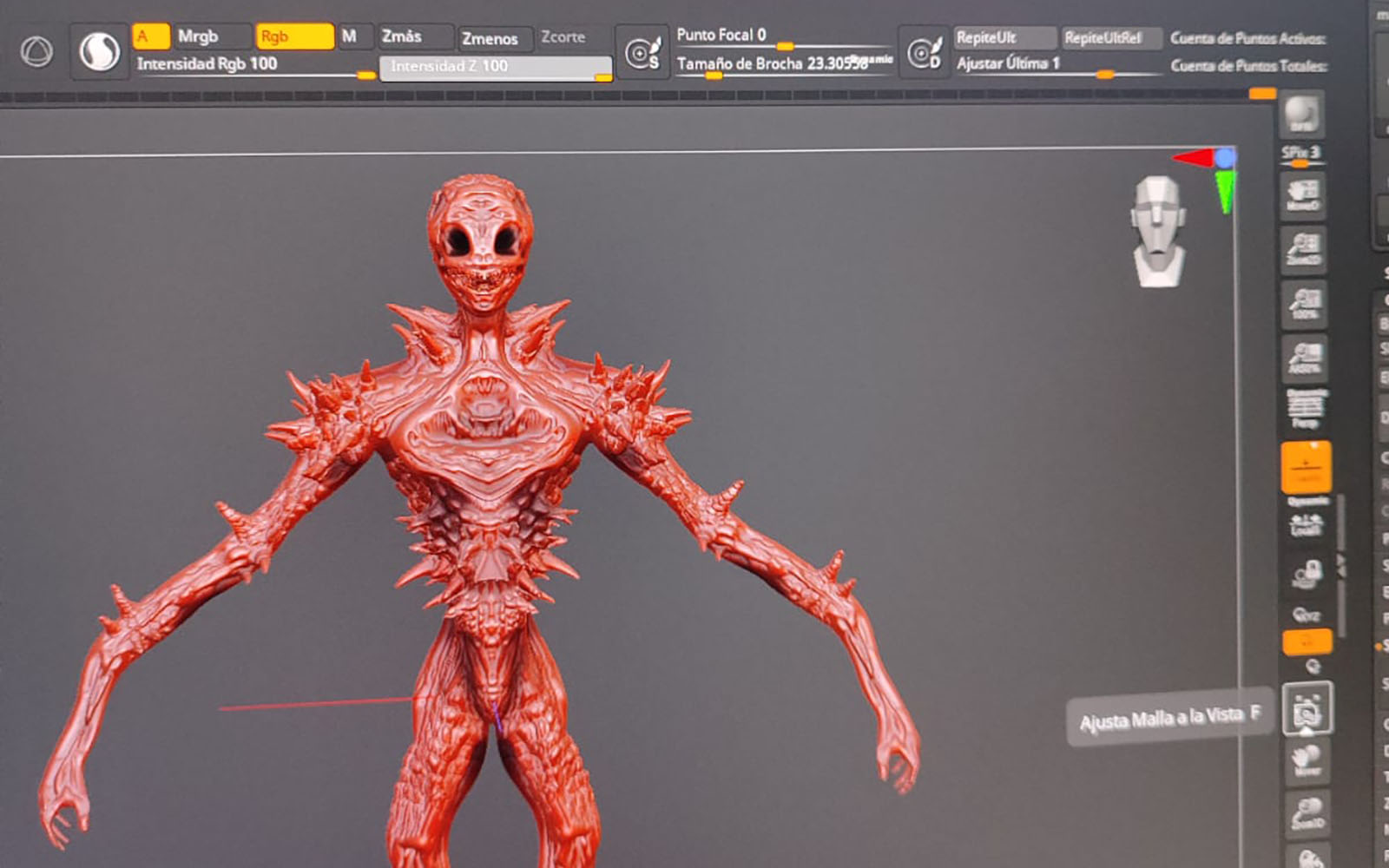Click the Cuenta de Puntos Totales text
1389x868 pixels.
[x=1248, y=66]
